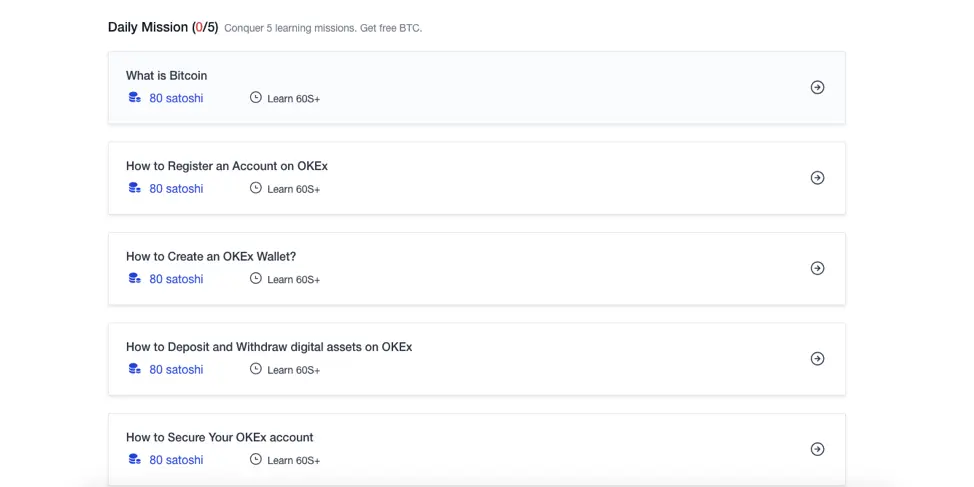Click Learn 60S+ in Secure Your OKEx account card
Viewport: 974px width, 487px height.
click(x=294, y=460)
